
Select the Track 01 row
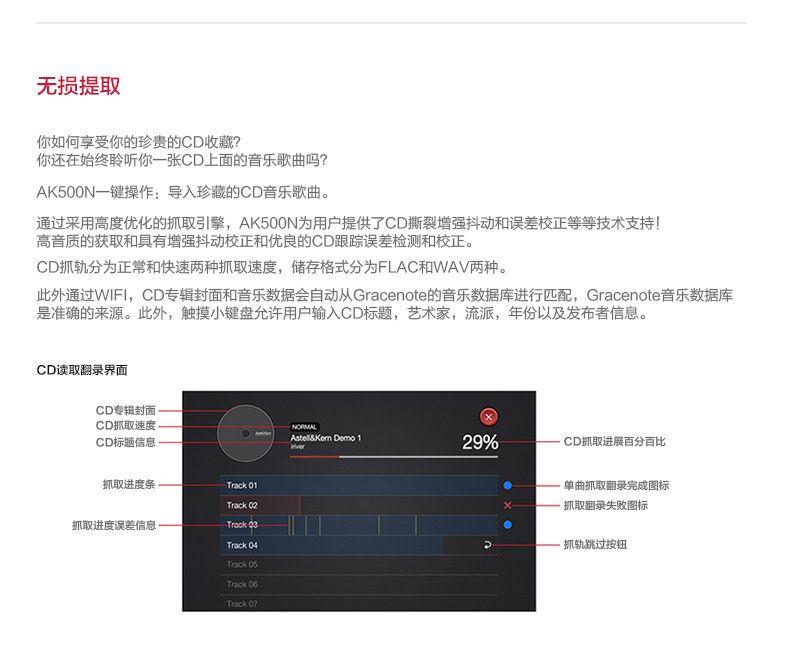(x=359, y=485)
